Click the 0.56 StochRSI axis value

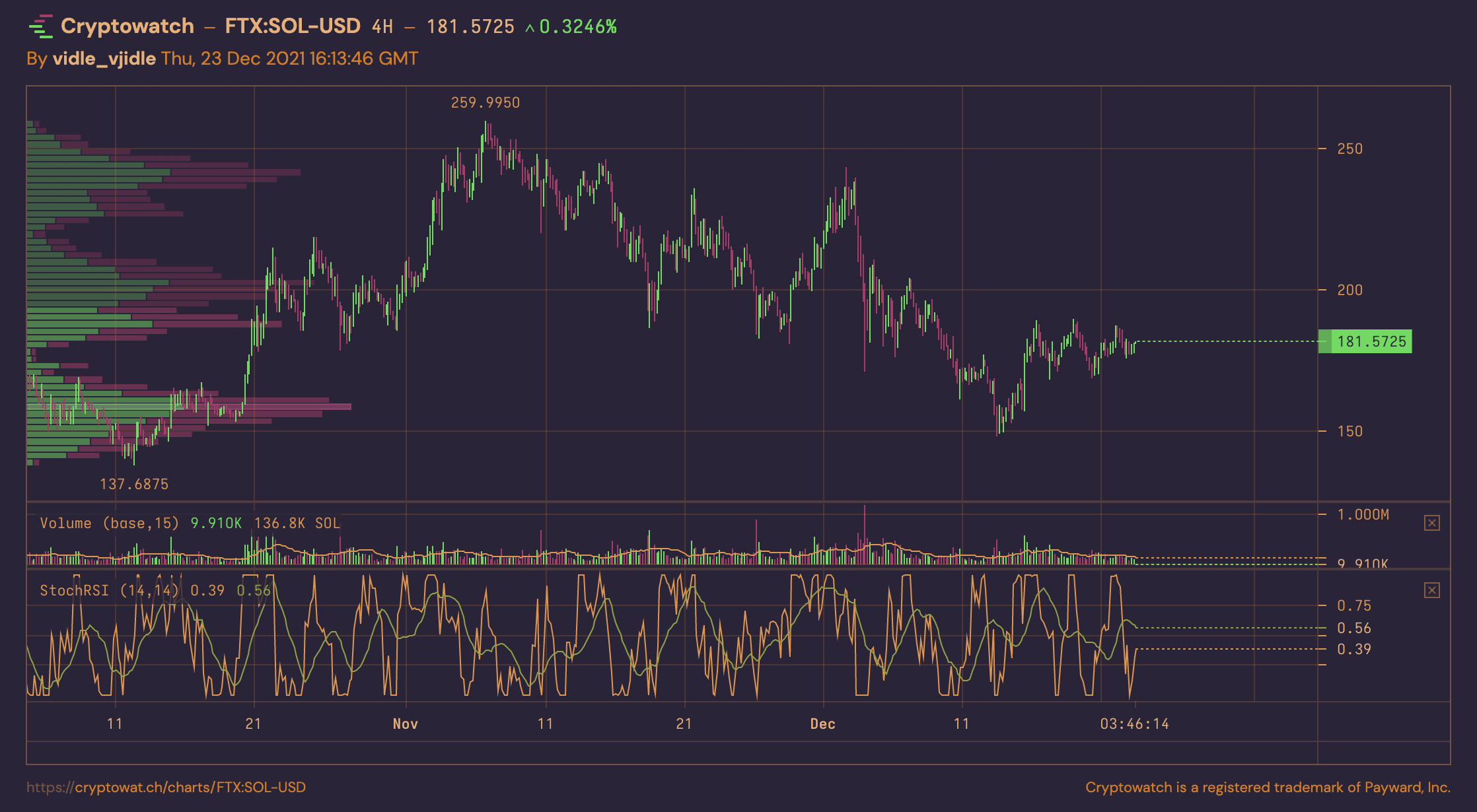click(x=1354, y=628)
